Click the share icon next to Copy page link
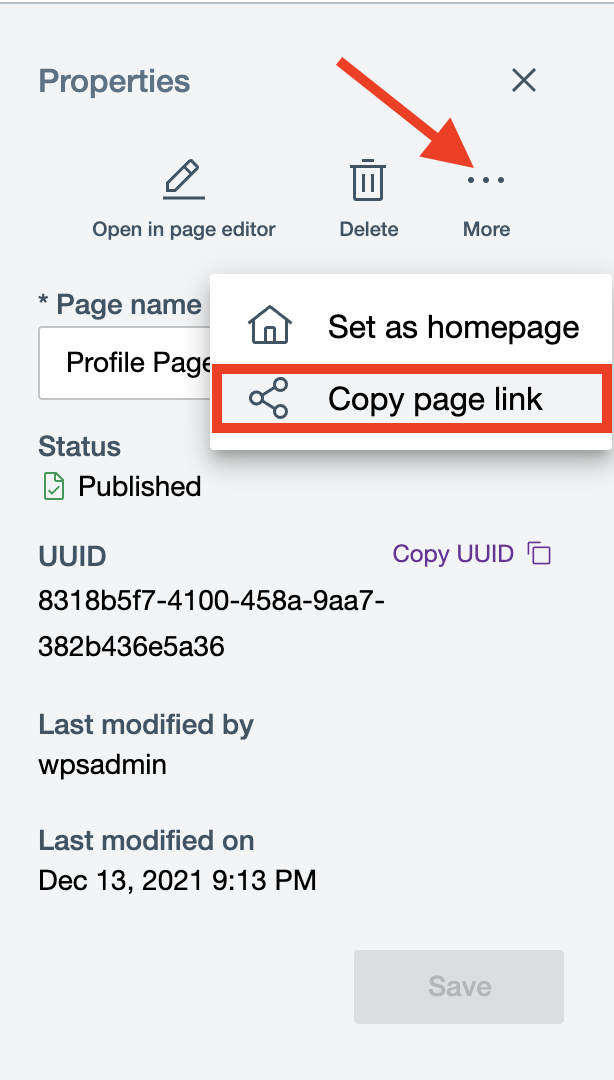 click(268, 398)
